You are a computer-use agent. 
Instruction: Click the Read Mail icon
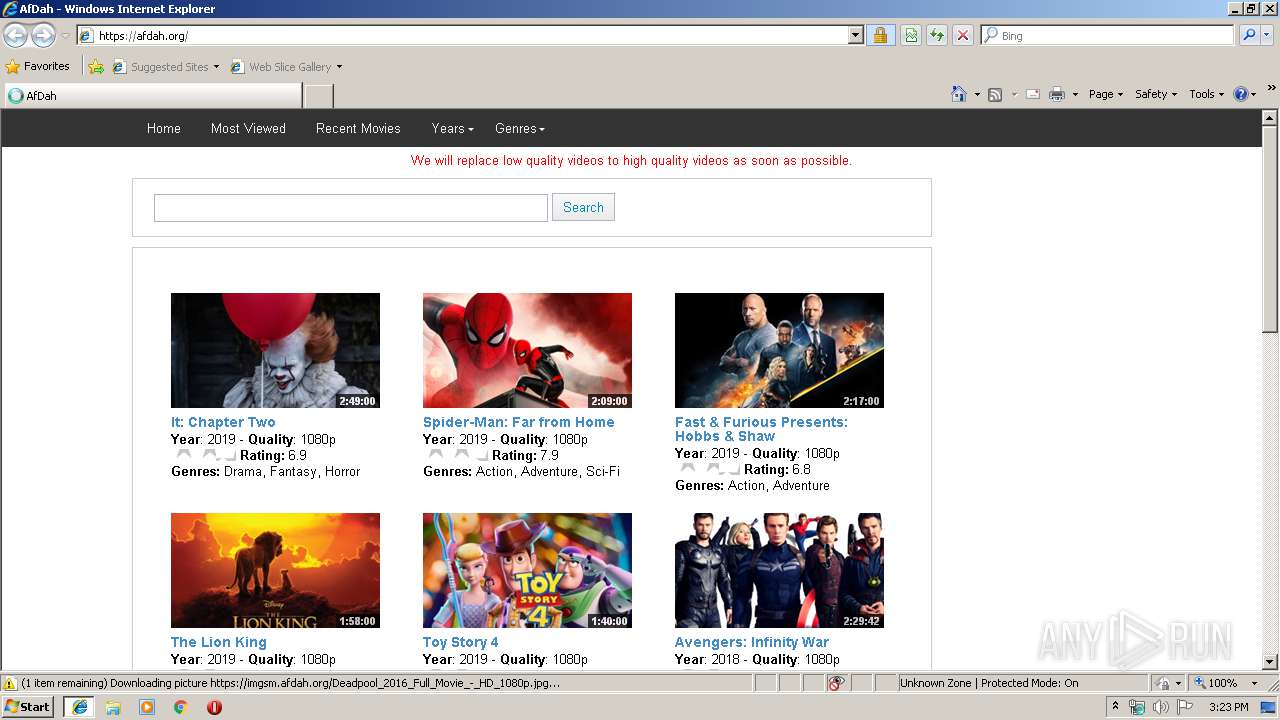tap(1033, 94)
